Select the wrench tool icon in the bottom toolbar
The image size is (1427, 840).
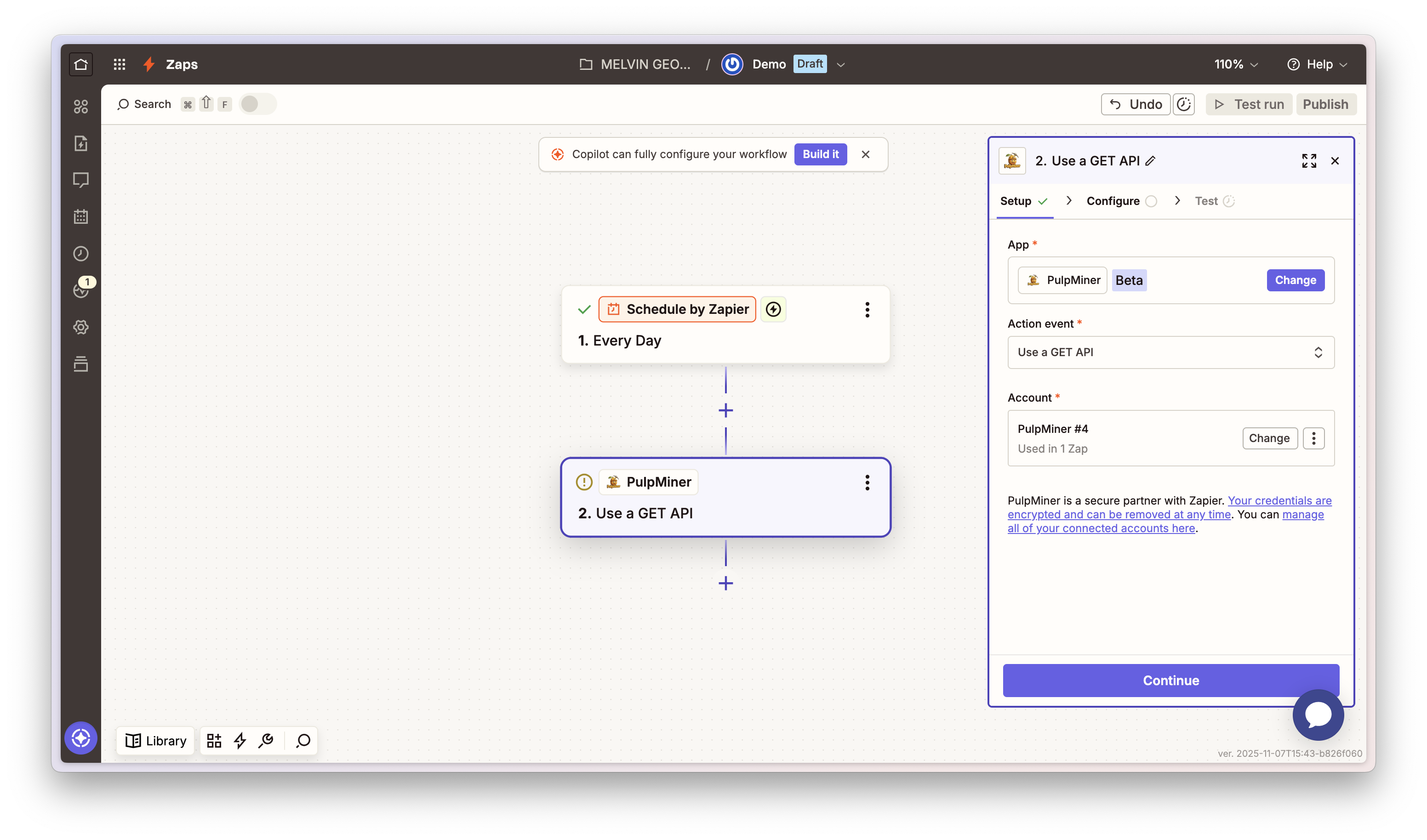coord(266,740)
